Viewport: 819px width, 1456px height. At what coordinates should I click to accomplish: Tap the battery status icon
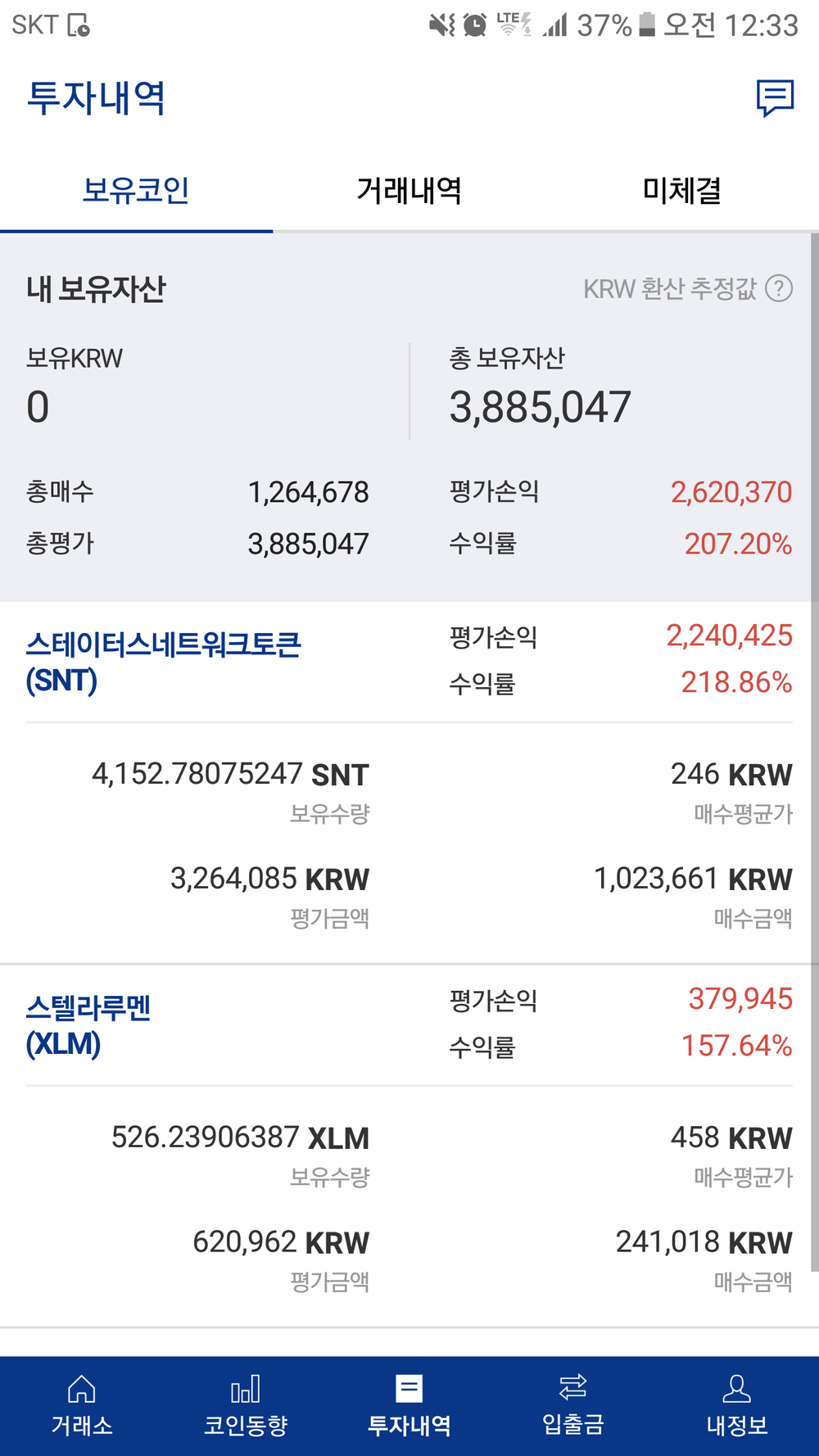click(647, 25)
